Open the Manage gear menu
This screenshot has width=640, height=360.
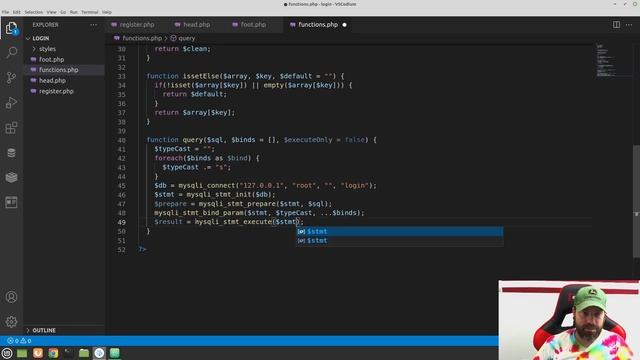click(x=11, y=322)
